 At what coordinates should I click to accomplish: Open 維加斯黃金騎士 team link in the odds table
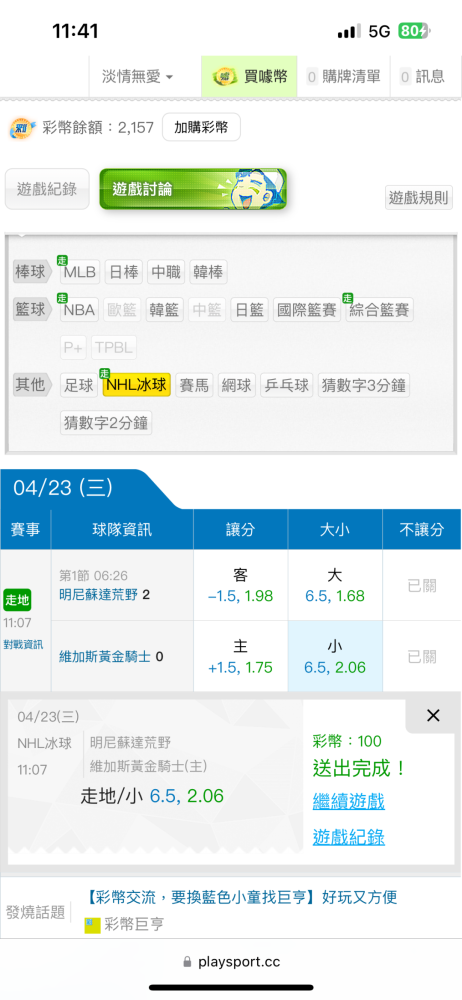105,656
